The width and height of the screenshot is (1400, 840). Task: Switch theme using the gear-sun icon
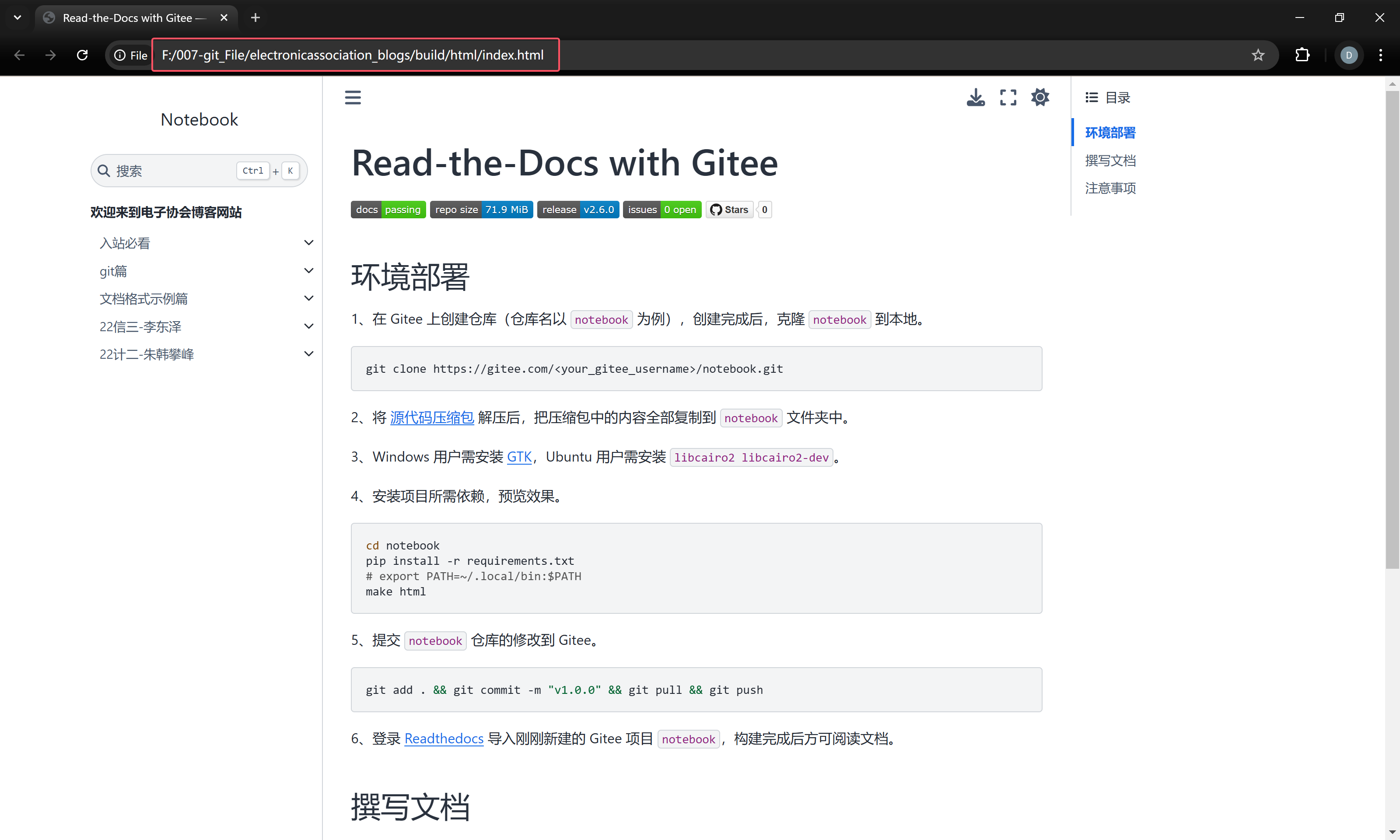1040,98
